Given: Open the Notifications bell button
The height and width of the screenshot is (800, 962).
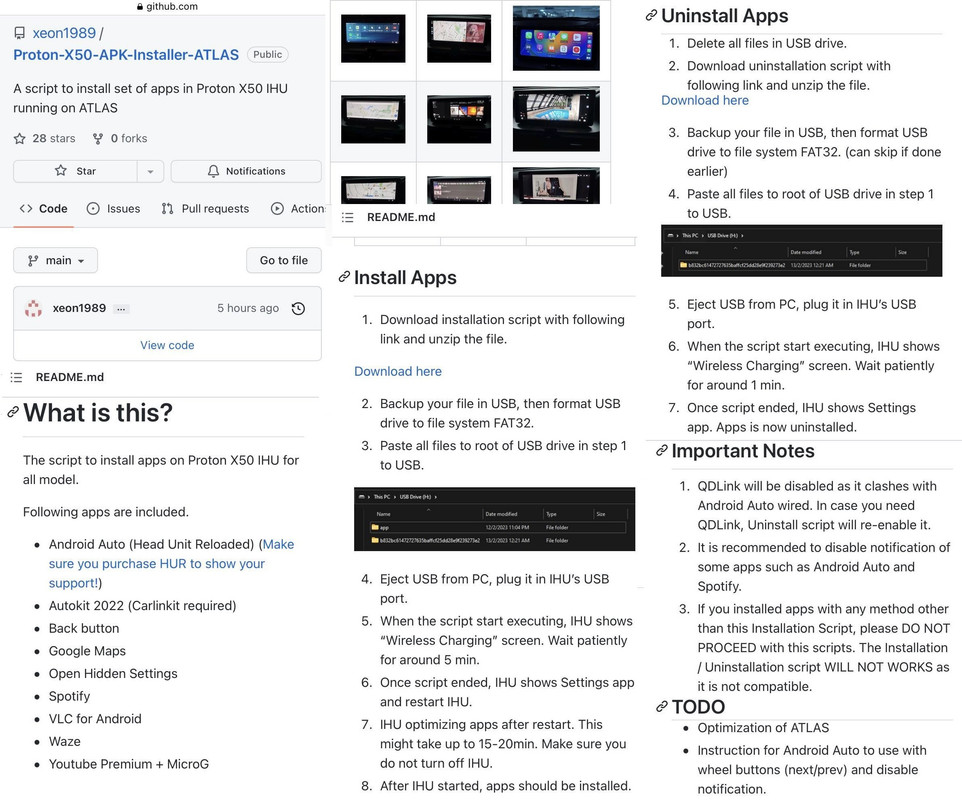Looking at the screenshot, I should click(246, 171).
